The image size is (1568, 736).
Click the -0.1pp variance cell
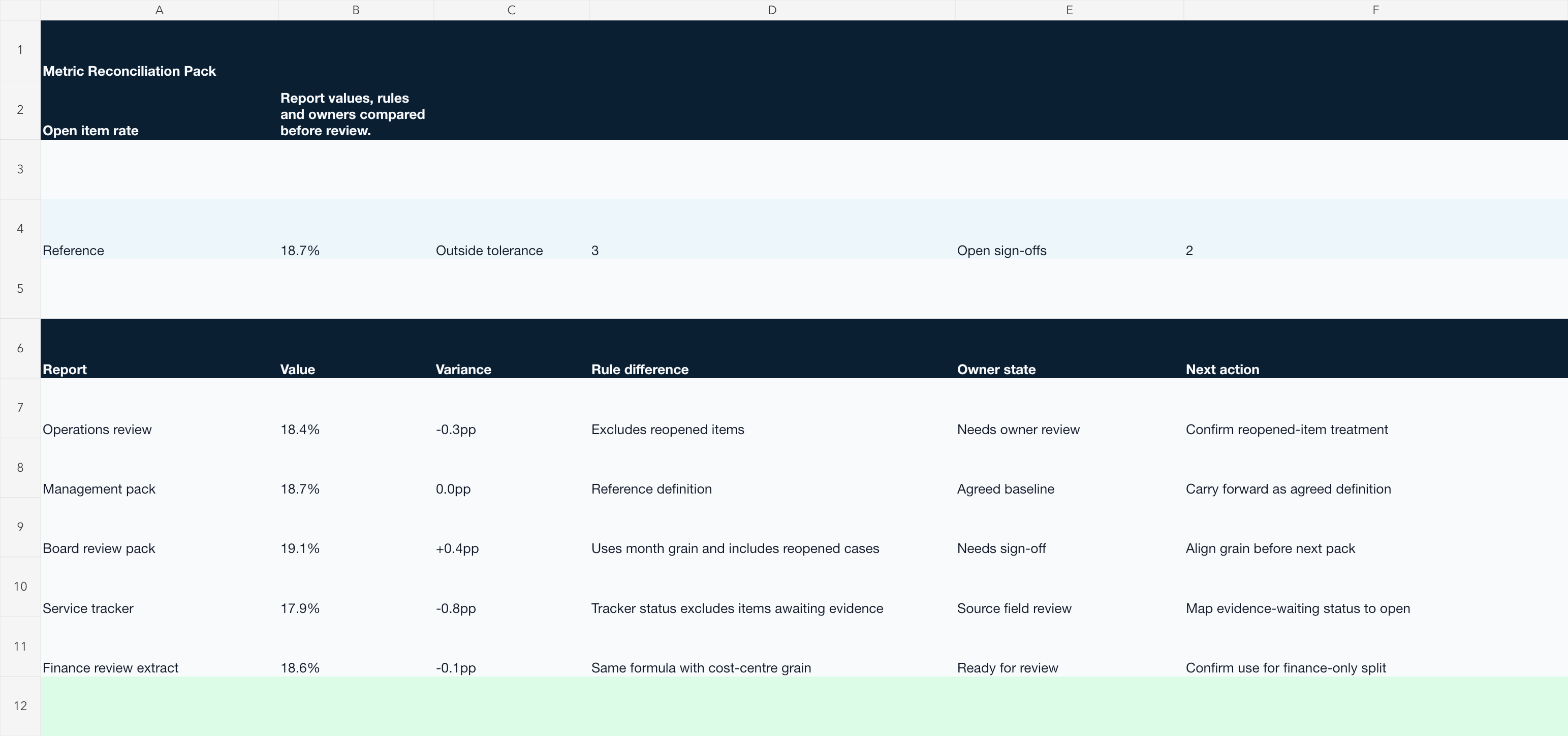[x=511, y=647]
